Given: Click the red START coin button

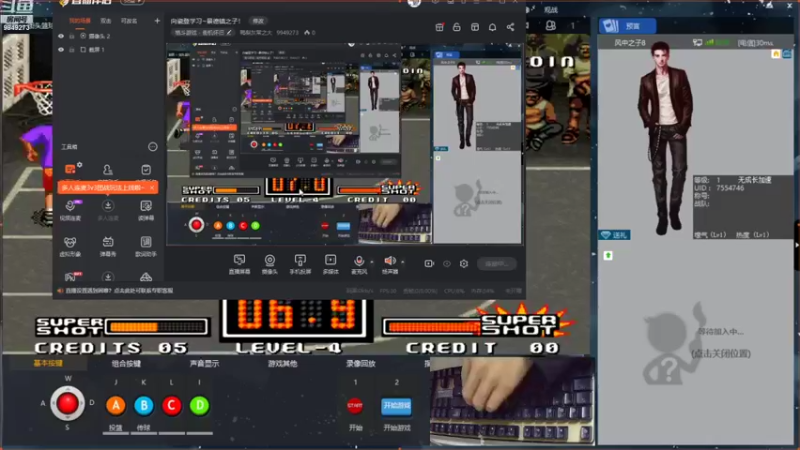Looking at the screenshot, I should (355, 406).
